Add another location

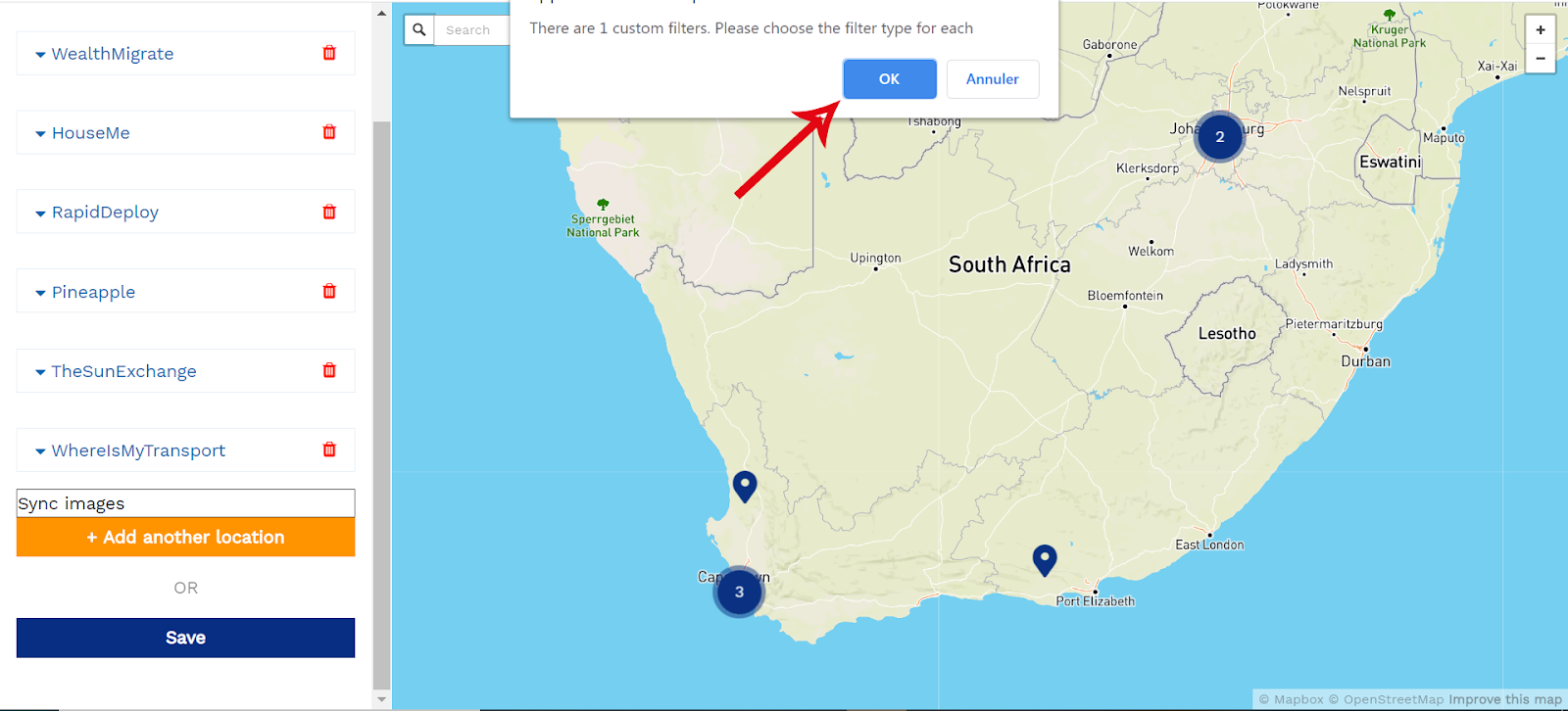pos(186,537)
